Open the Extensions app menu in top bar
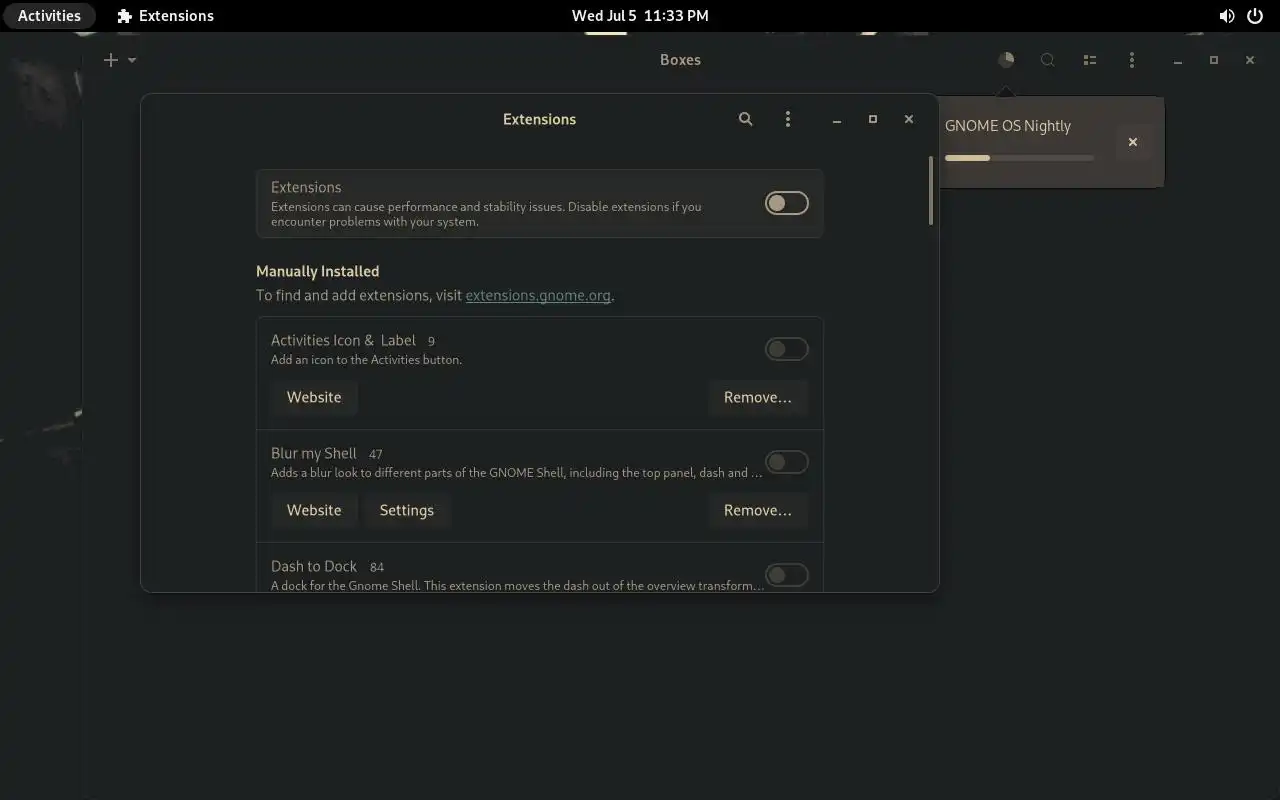Image resolution: width=1280 pixels, height=800 pixels. (165, 16)
